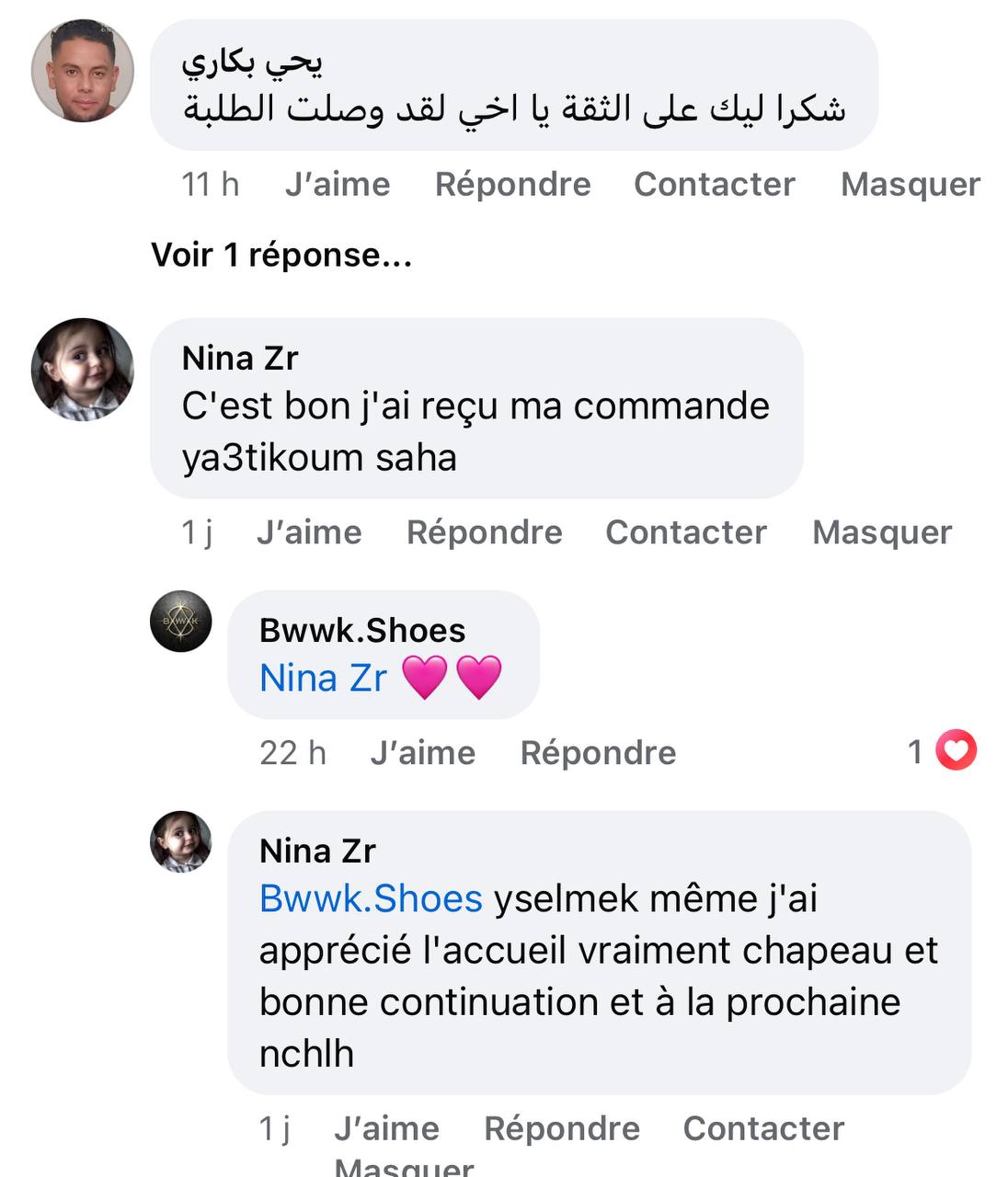1008x1177 pixels.
Task: Open the Bwwk.Shoes author name
Action: tap(362, 630)
